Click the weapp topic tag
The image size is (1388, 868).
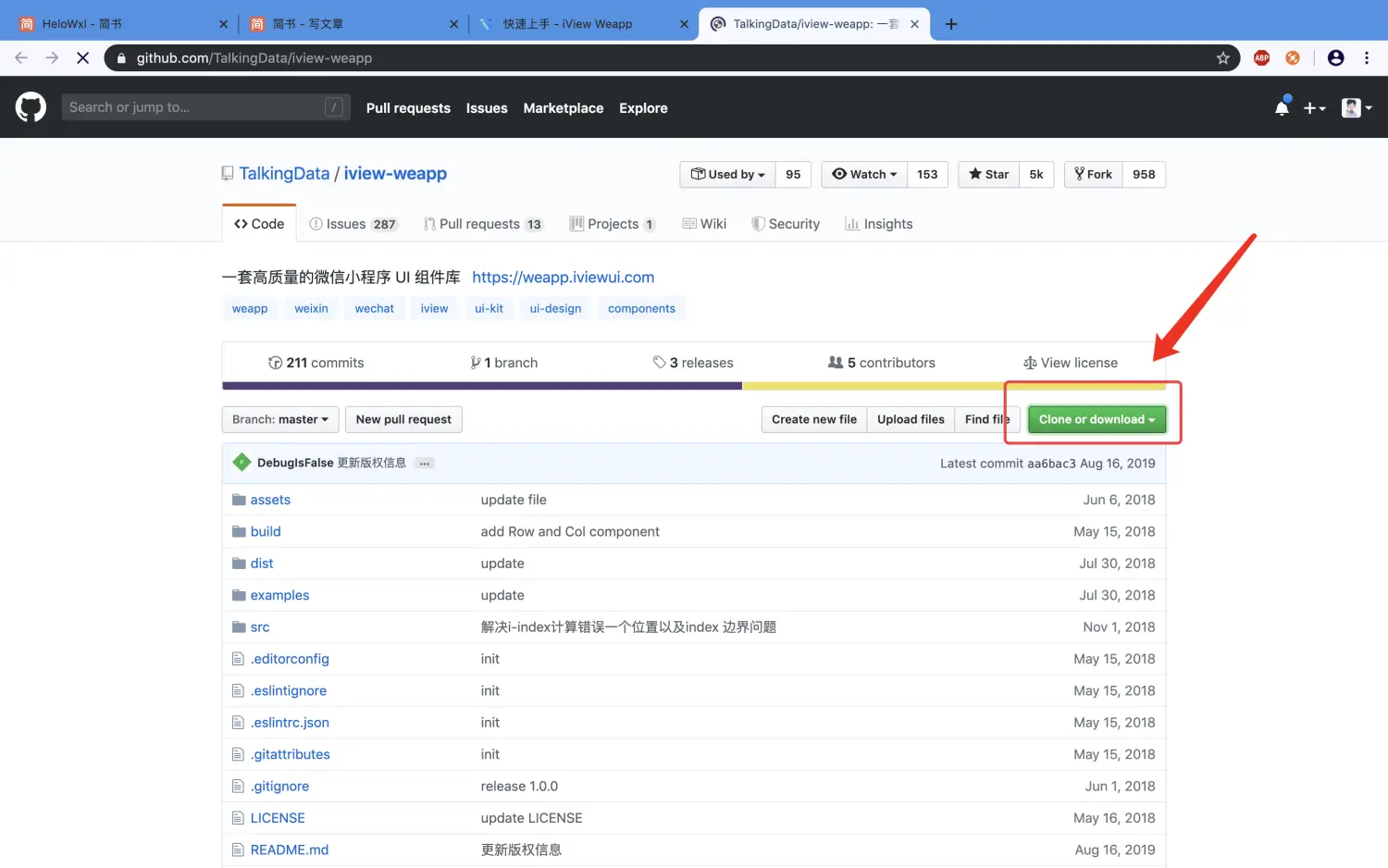pyautogui.click(x=250, y=309)
